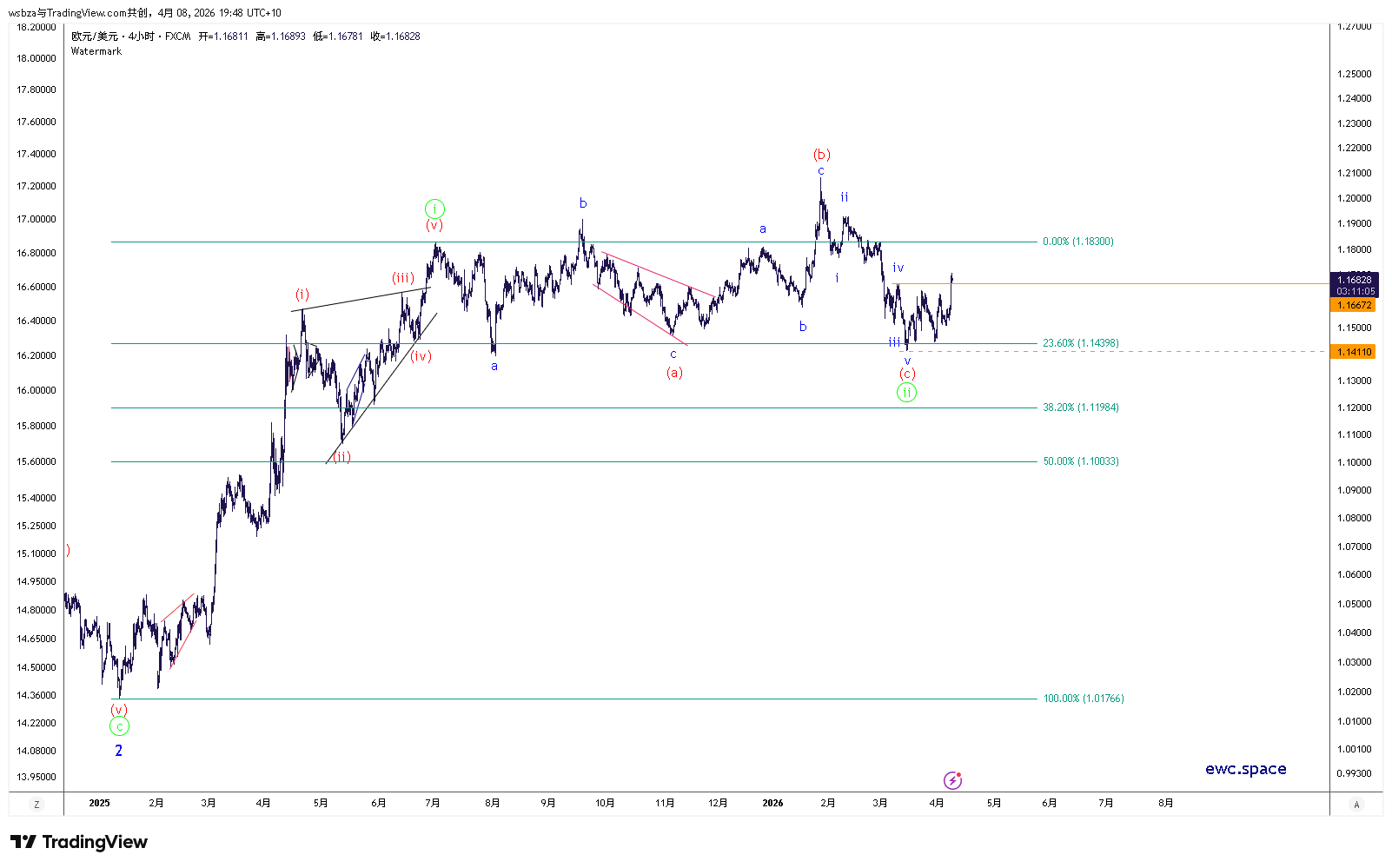Click the TradingView logo at bottom left
1392x868 pixels.
pyautogui.click(x=79, y=842)
